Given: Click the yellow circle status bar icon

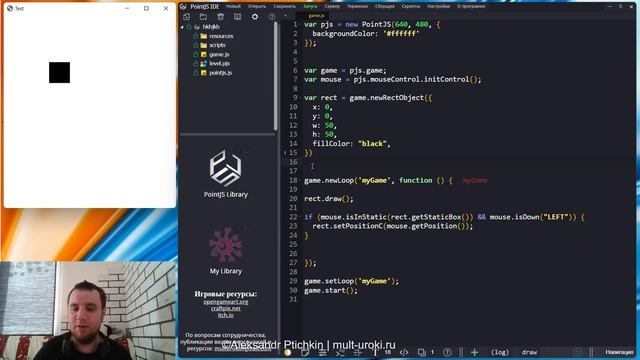Looking at the screenshot, I should click(287, 352).
